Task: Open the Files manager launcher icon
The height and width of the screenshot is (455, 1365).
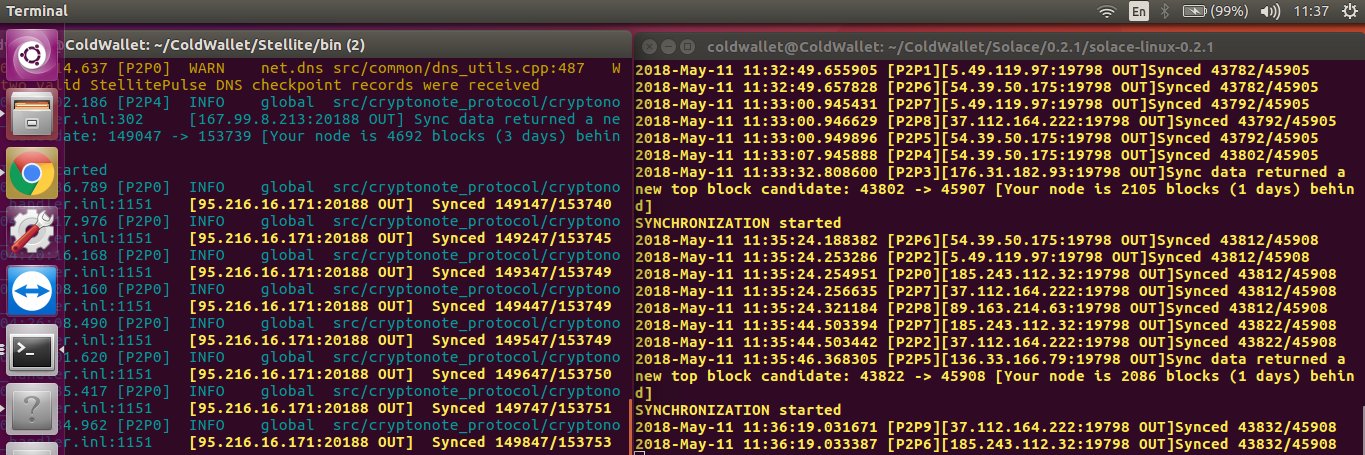Action: [31, 112]
